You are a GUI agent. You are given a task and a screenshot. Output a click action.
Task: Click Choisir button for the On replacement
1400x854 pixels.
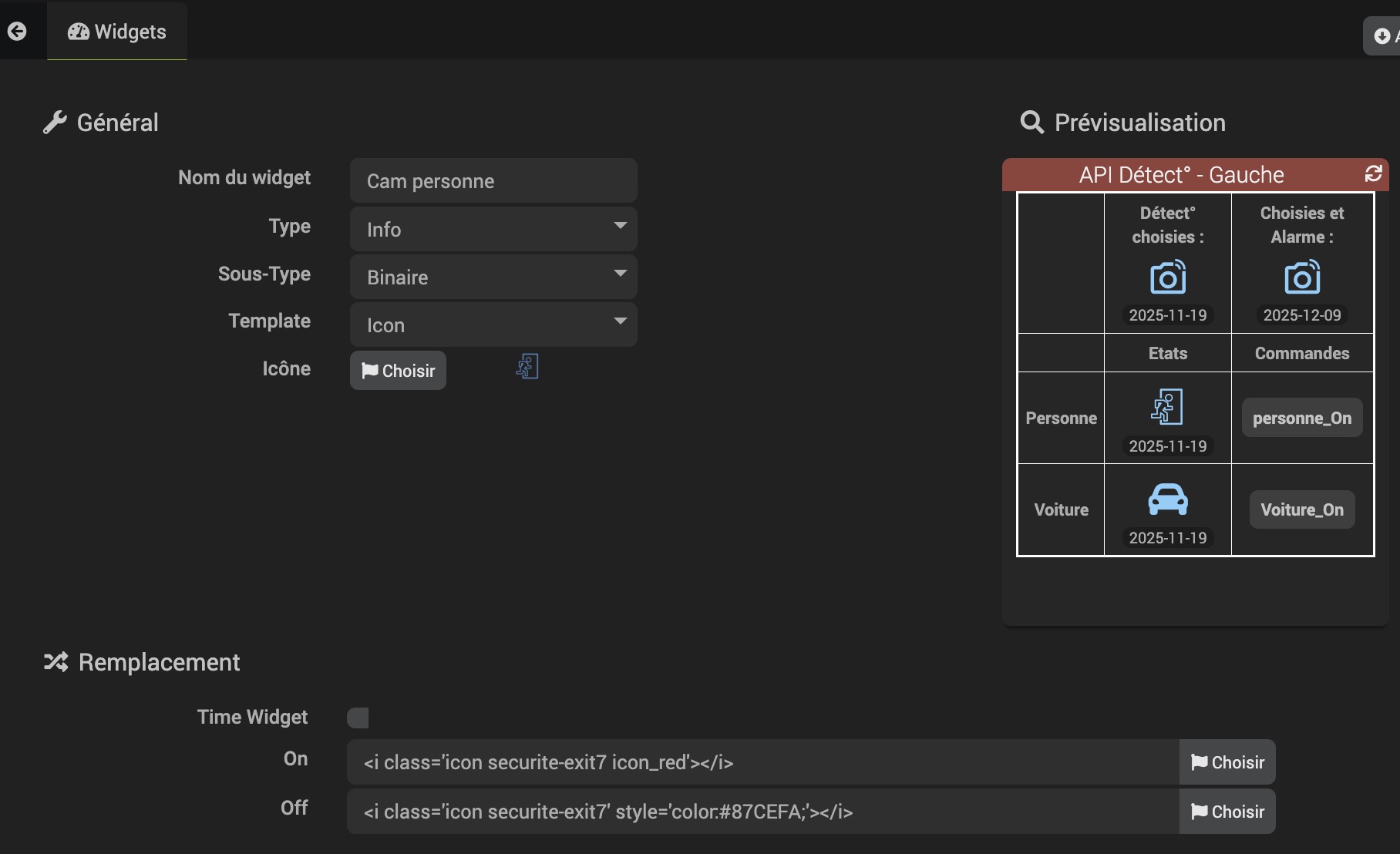pos(1227,762)
